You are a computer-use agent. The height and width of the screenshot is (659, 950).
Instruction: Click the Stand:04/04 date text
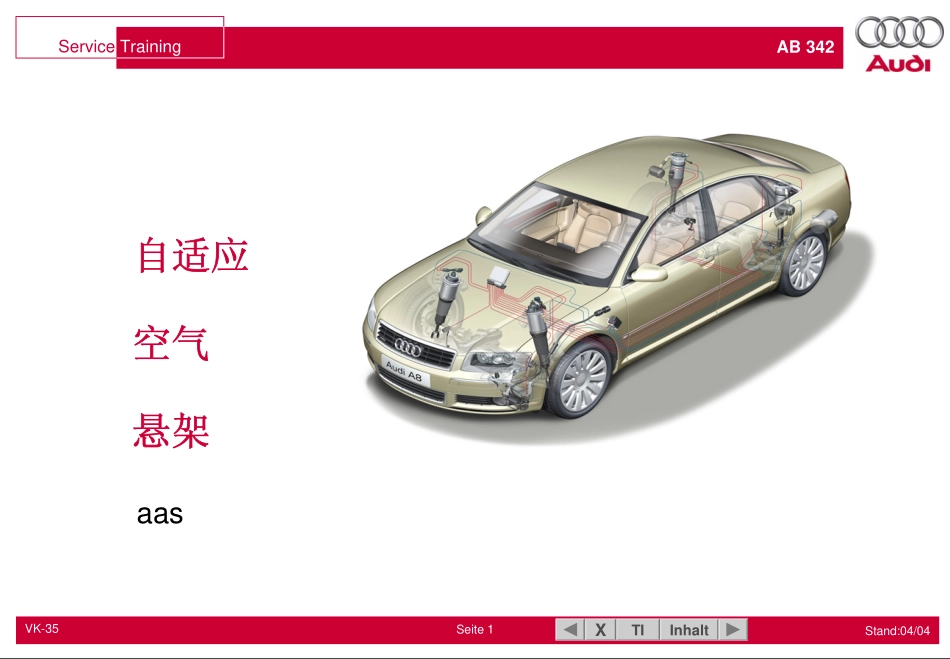897,631
